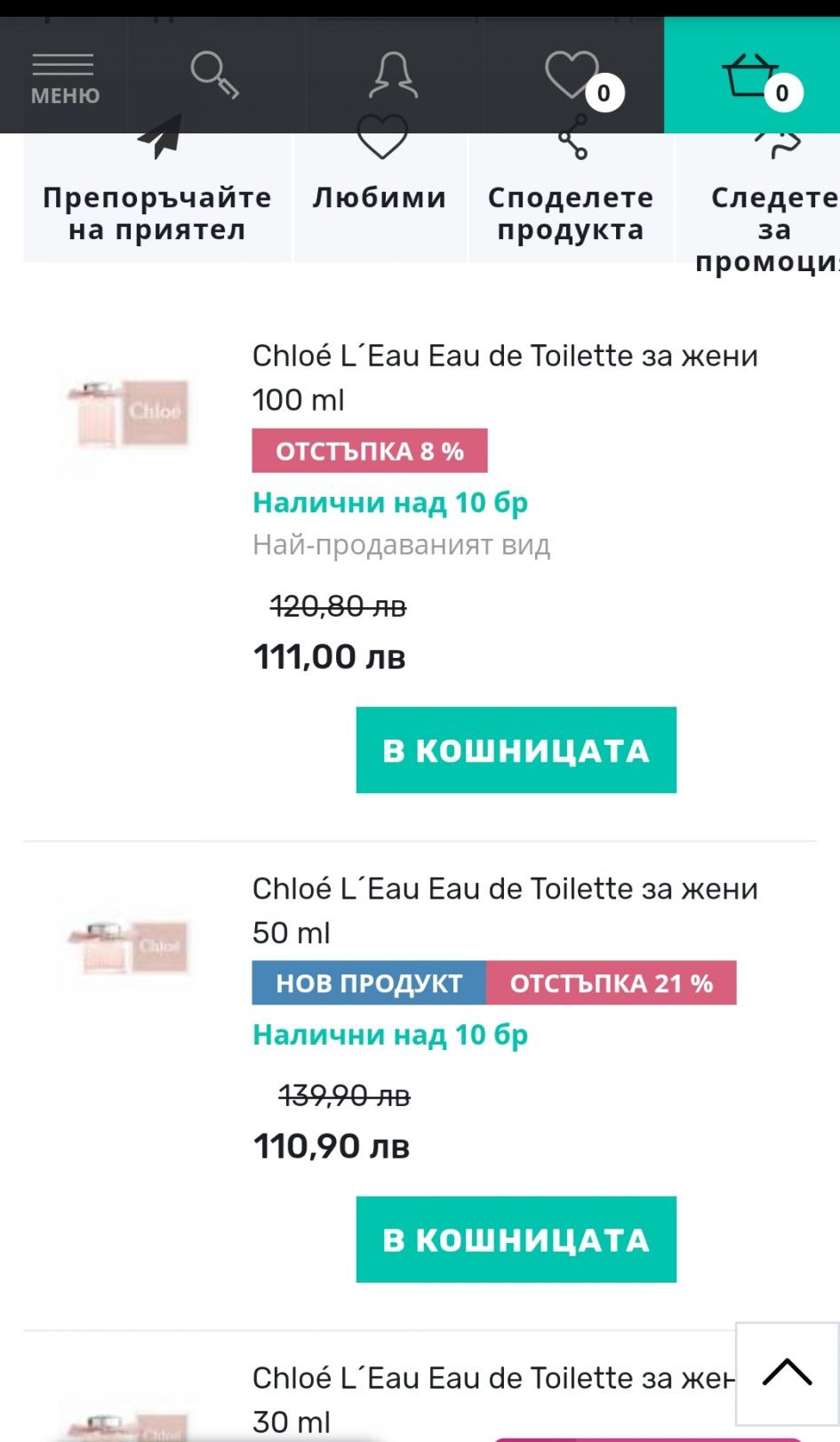Select Препоръчайте на приятел option
Screen dimensions: 840x1442
click(x=157, y=213)
